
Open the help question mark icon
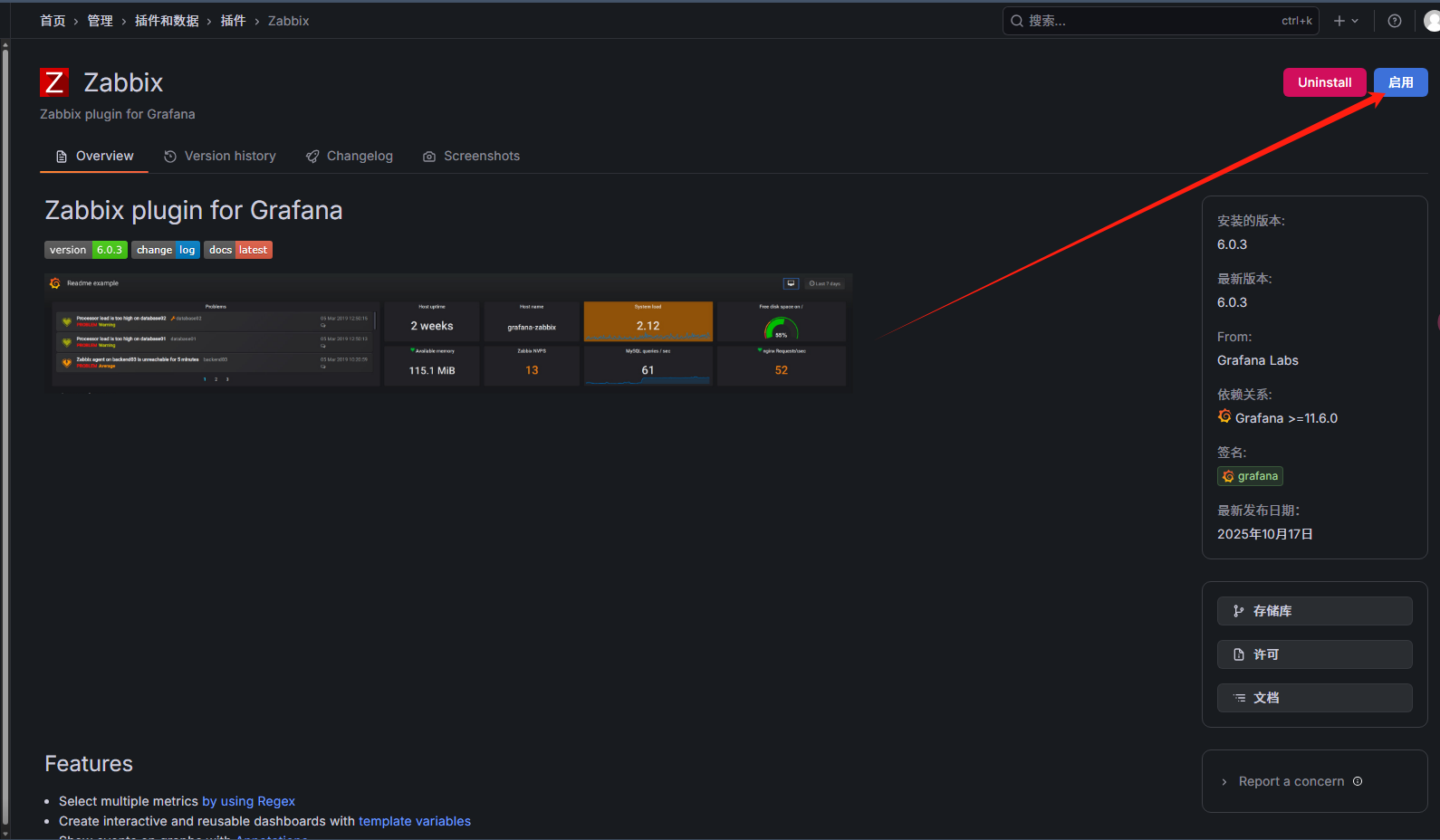[1395, 21]
